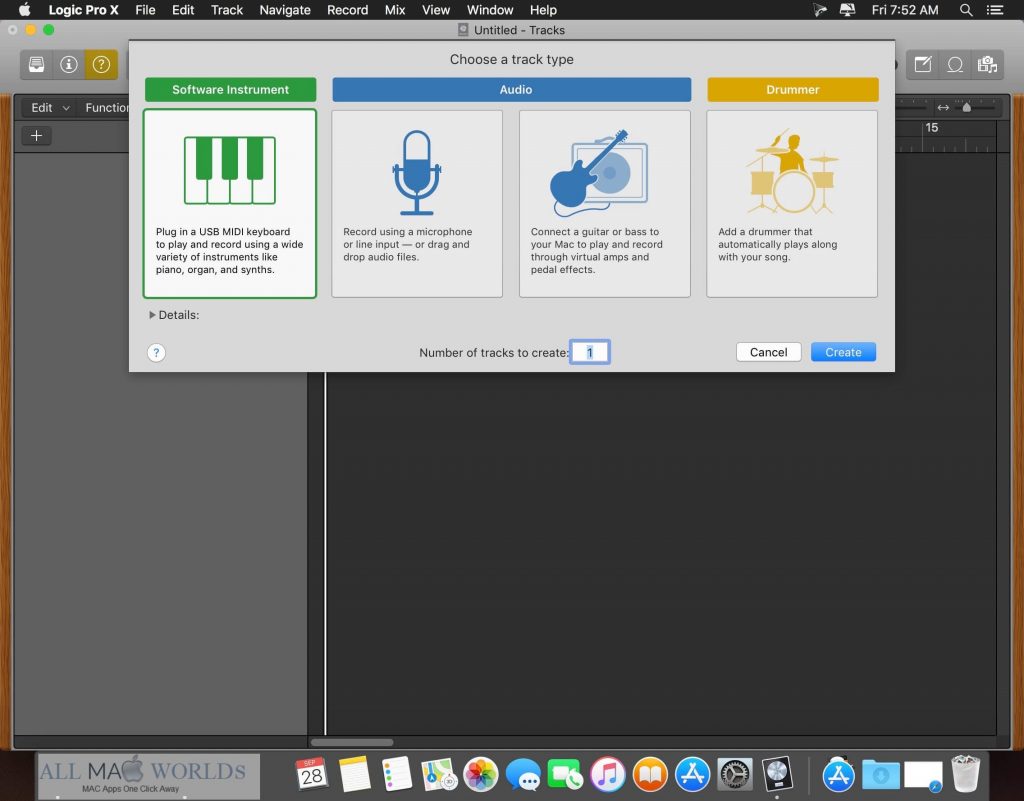Open the Apple menu

[25, 10]
